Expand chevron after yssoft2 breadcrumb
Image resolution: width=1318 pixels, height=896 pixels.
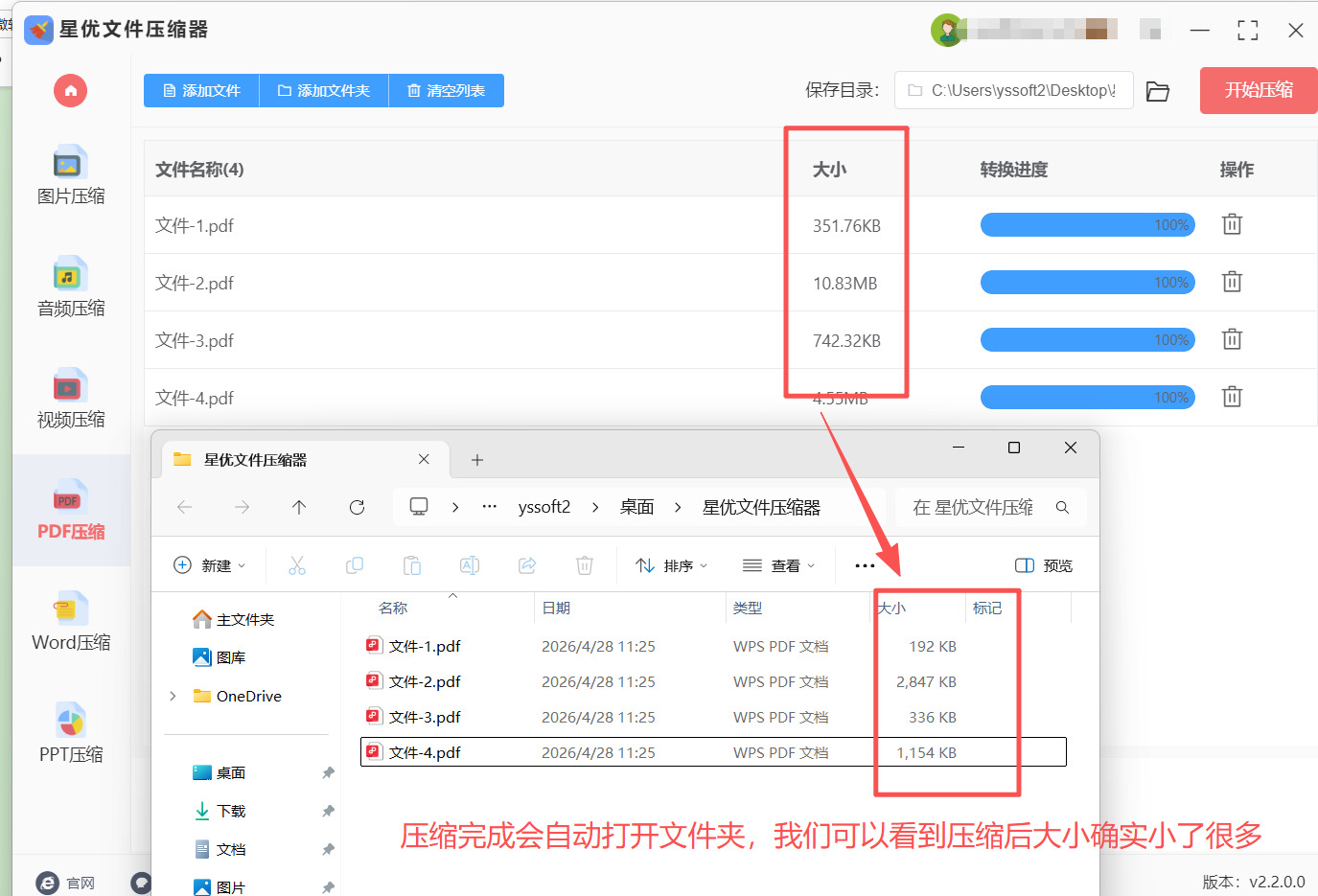[x=595, y=507]
